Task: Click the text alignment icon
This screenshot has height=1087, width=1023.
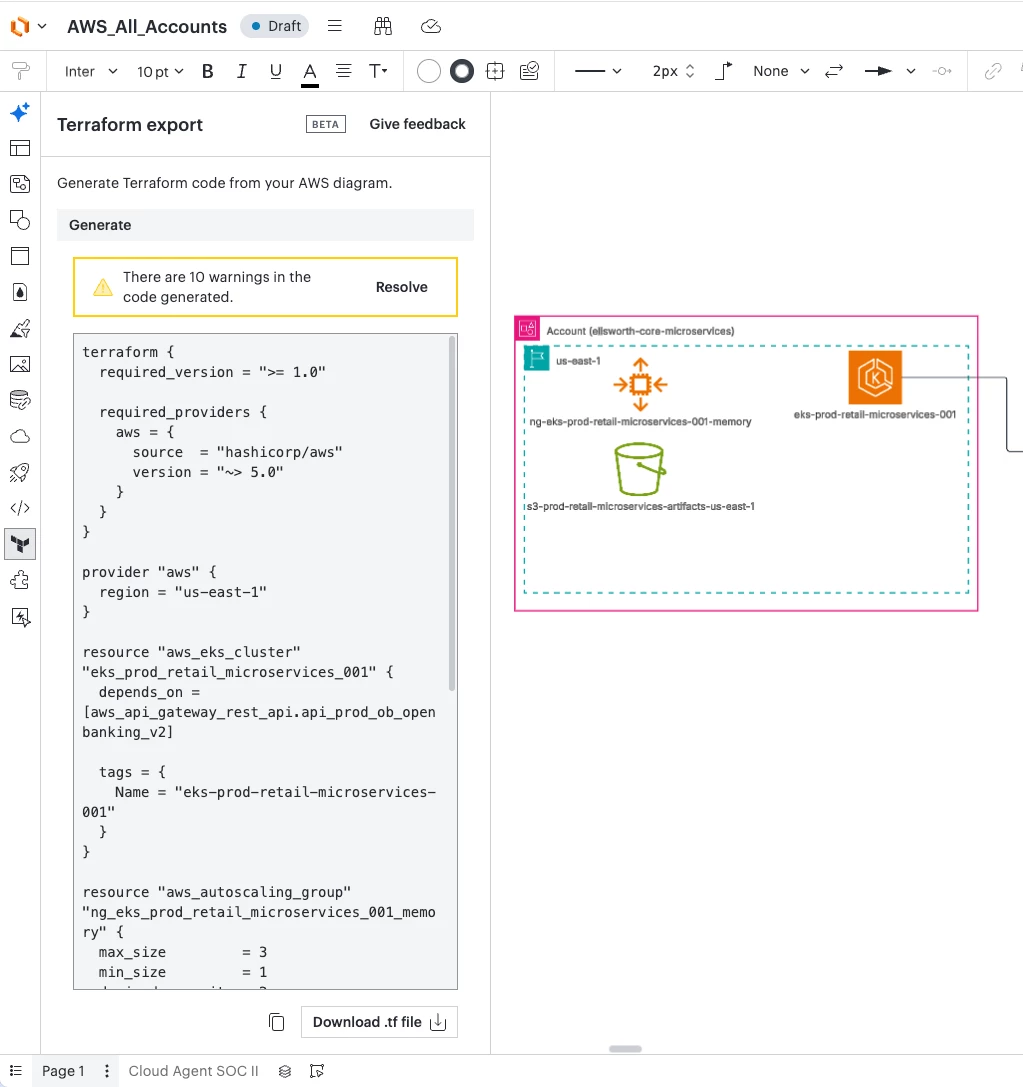Action: pos(343,71)
